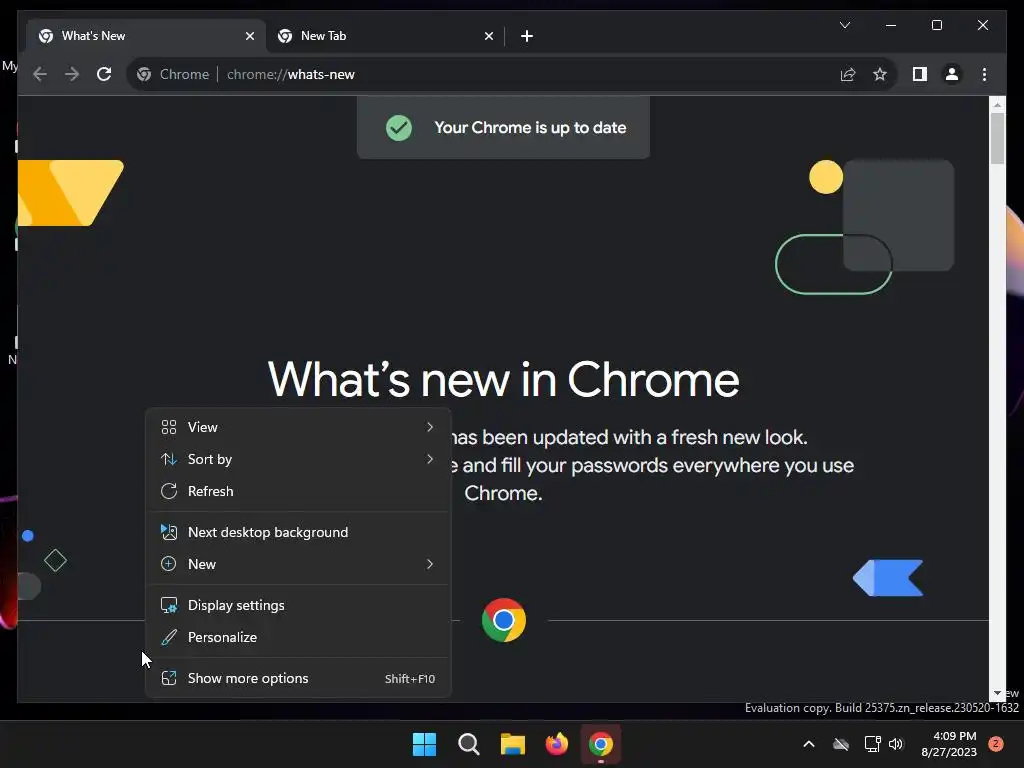This screenshot has height=768, width=1024.
Task: Open the notification badge in tray
Action: pyautogui.click(x=996, y=744)
